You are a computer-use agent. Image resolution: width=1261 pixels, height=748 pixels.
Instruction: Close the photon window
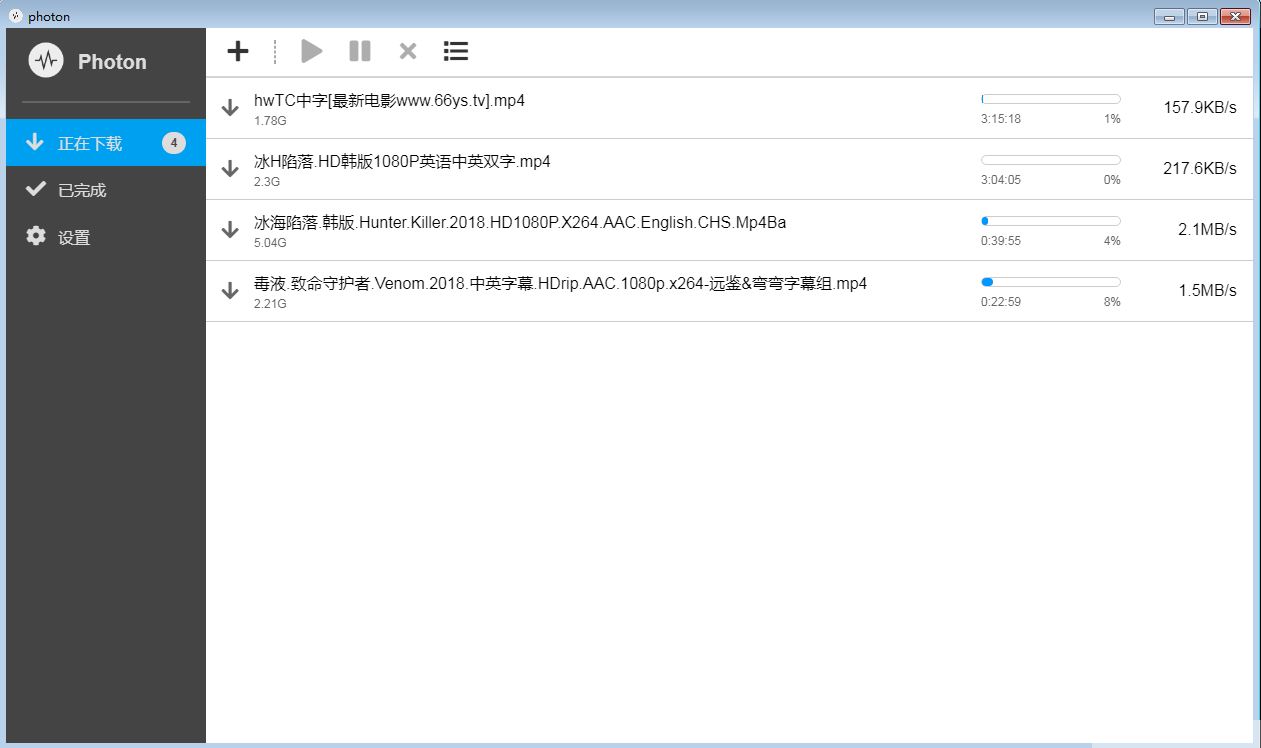coord(1235,16)
